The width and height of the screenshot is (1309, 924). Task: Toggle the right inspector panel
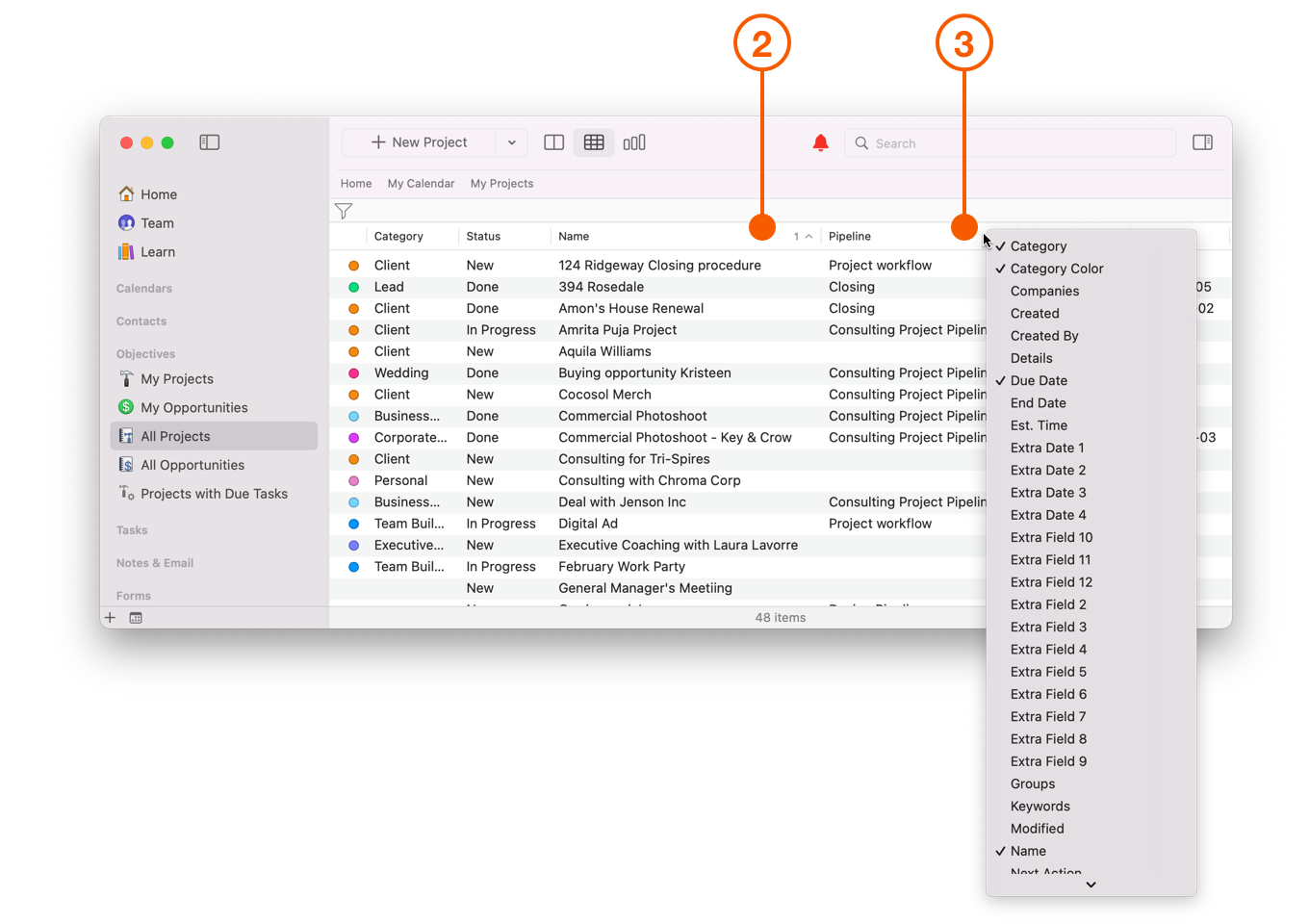[1202, 141]
